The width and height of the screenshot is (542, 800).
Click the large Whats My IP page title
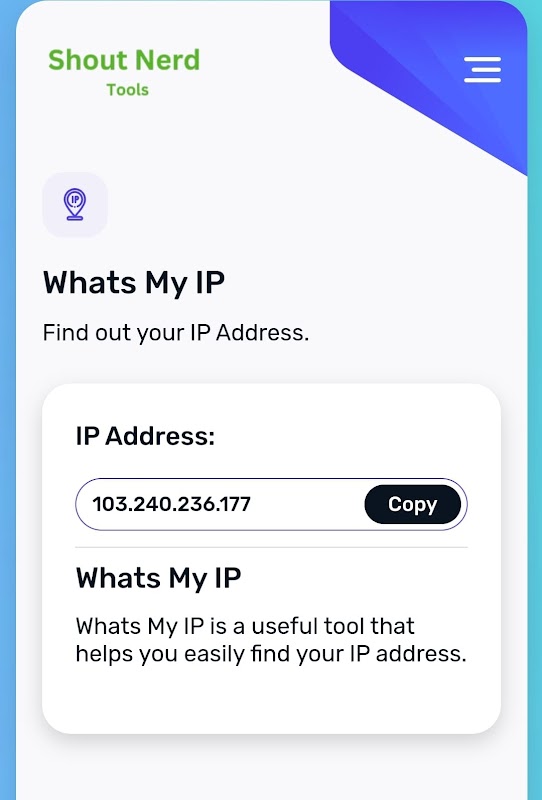click(134, 283)
